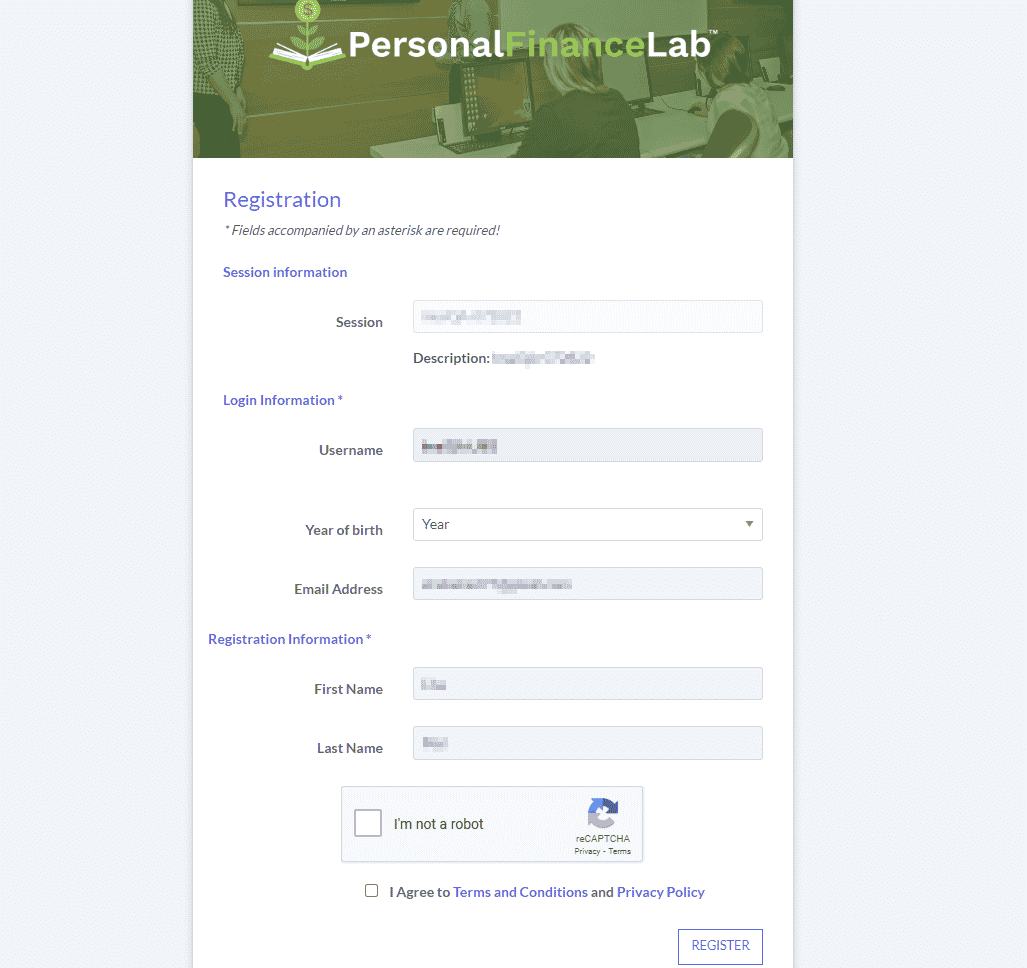Click reCAPTCHA Terms link

click(x=620, y=851)
